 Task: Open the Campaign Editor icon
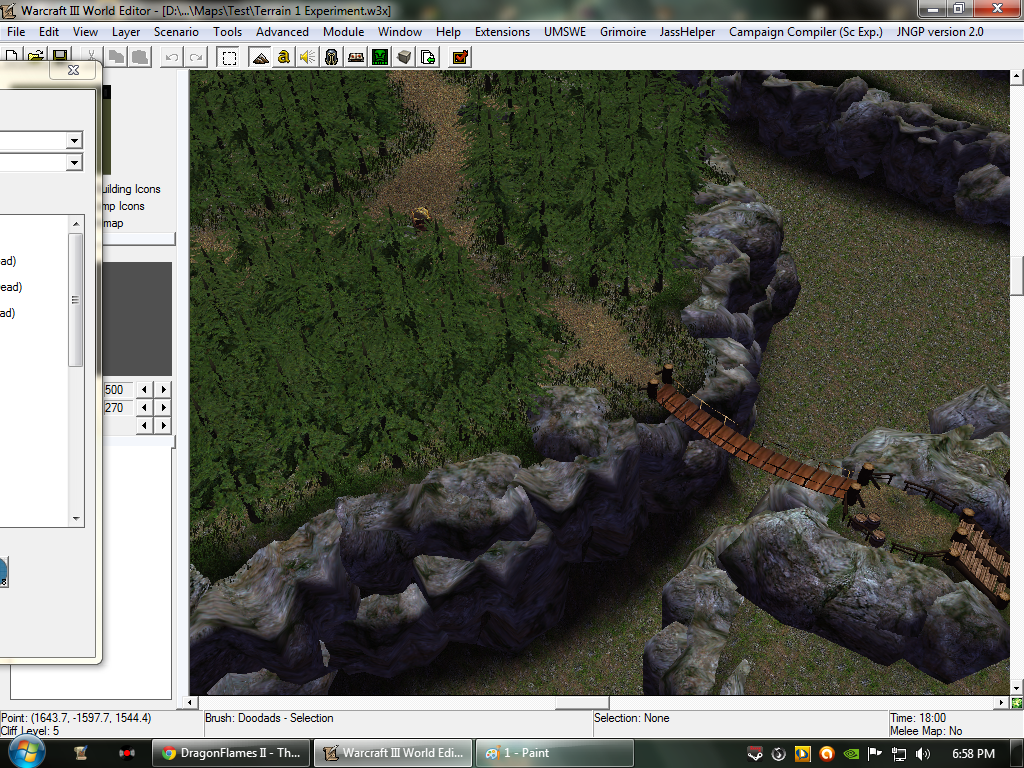click(x=356, y=57)
